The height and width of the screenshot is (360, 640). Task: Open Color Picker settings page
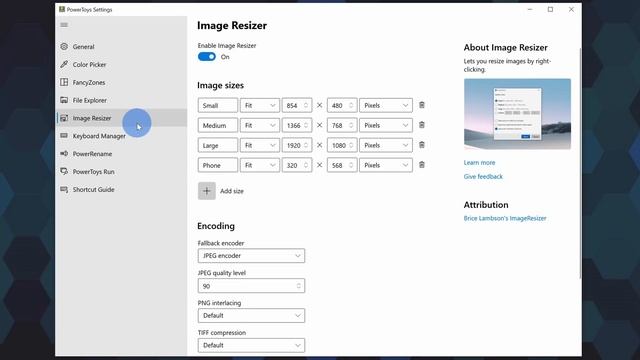pyautogui.click(x=121, y=64)
